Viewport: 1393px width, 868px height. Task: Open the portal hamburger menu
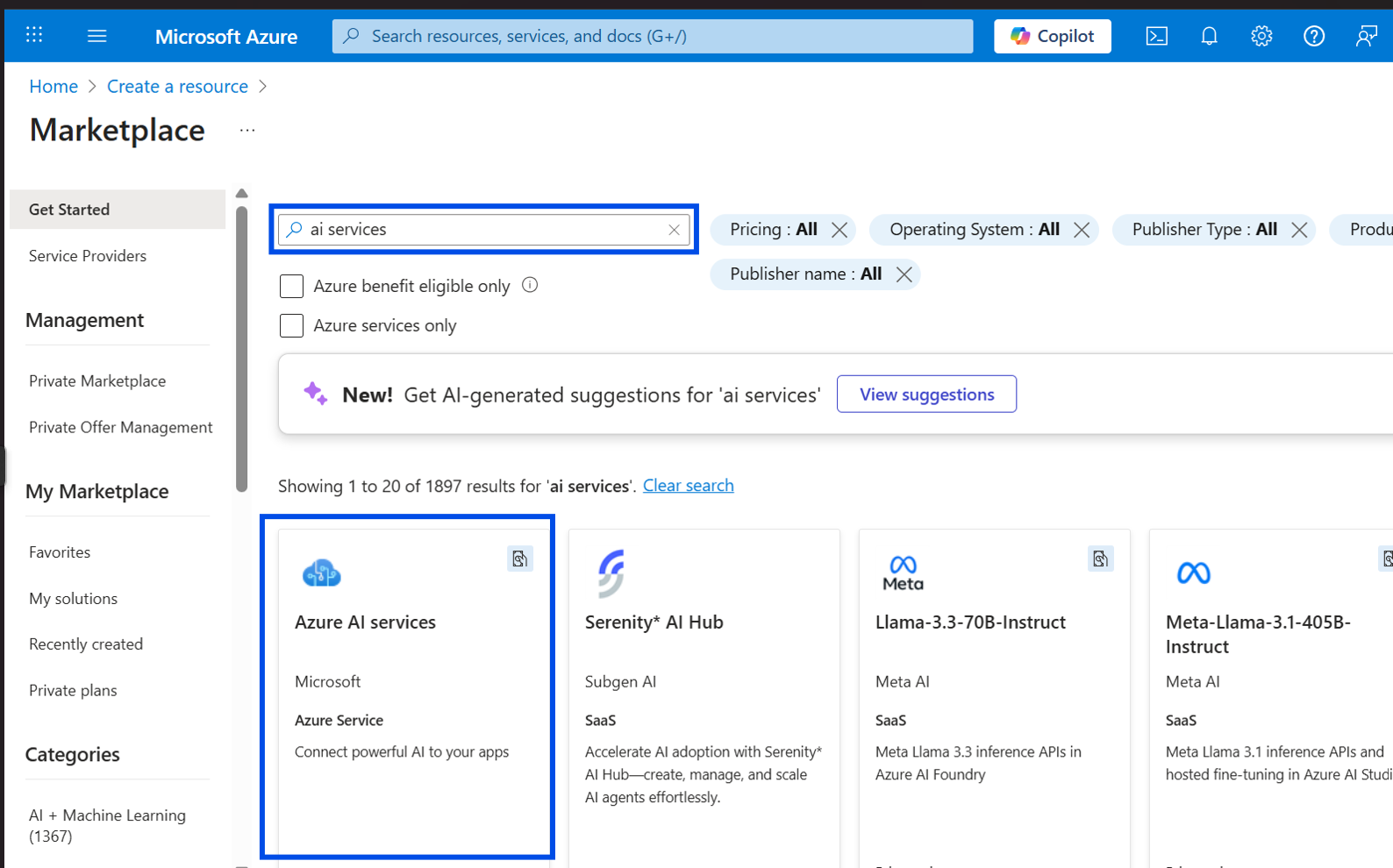tap(97, 36)
